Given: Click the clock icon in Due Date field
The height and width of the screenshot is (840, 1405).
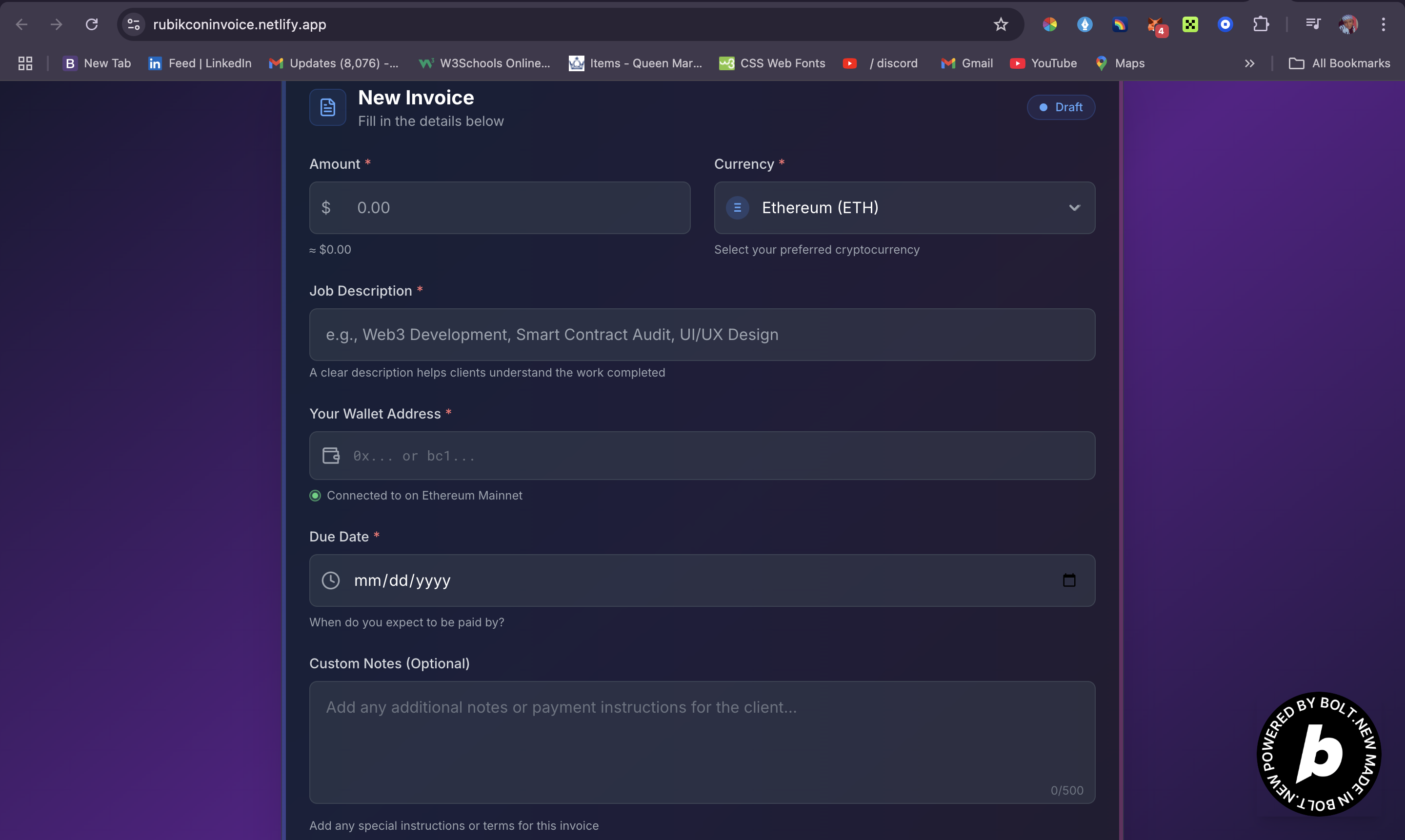Looking at the screenshot, I should coord(331,580).
